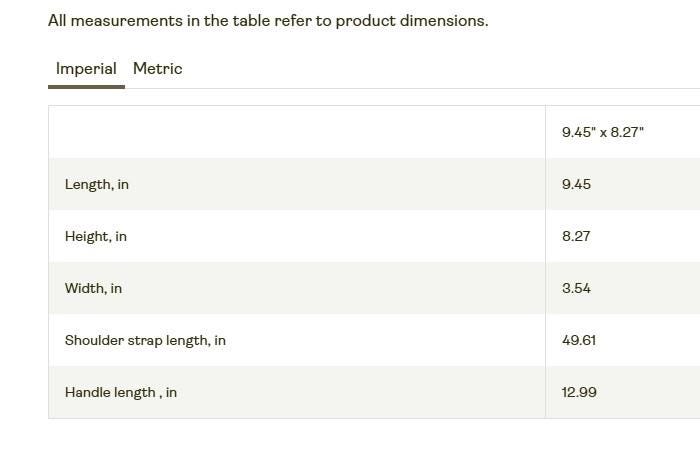Click the Length, in row label
Viewport: 700px width, 455px height.
pyautogui.click(x=97, y=184)
